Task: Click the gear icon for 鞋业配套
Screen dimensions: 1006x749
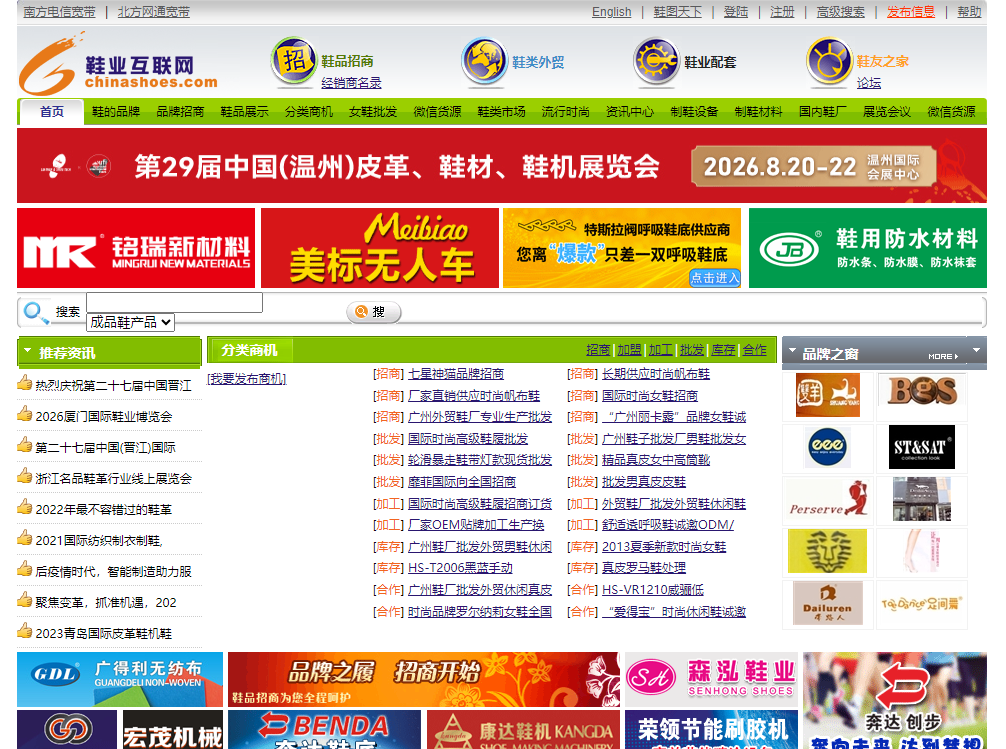Action: click(x=656, y=62)
